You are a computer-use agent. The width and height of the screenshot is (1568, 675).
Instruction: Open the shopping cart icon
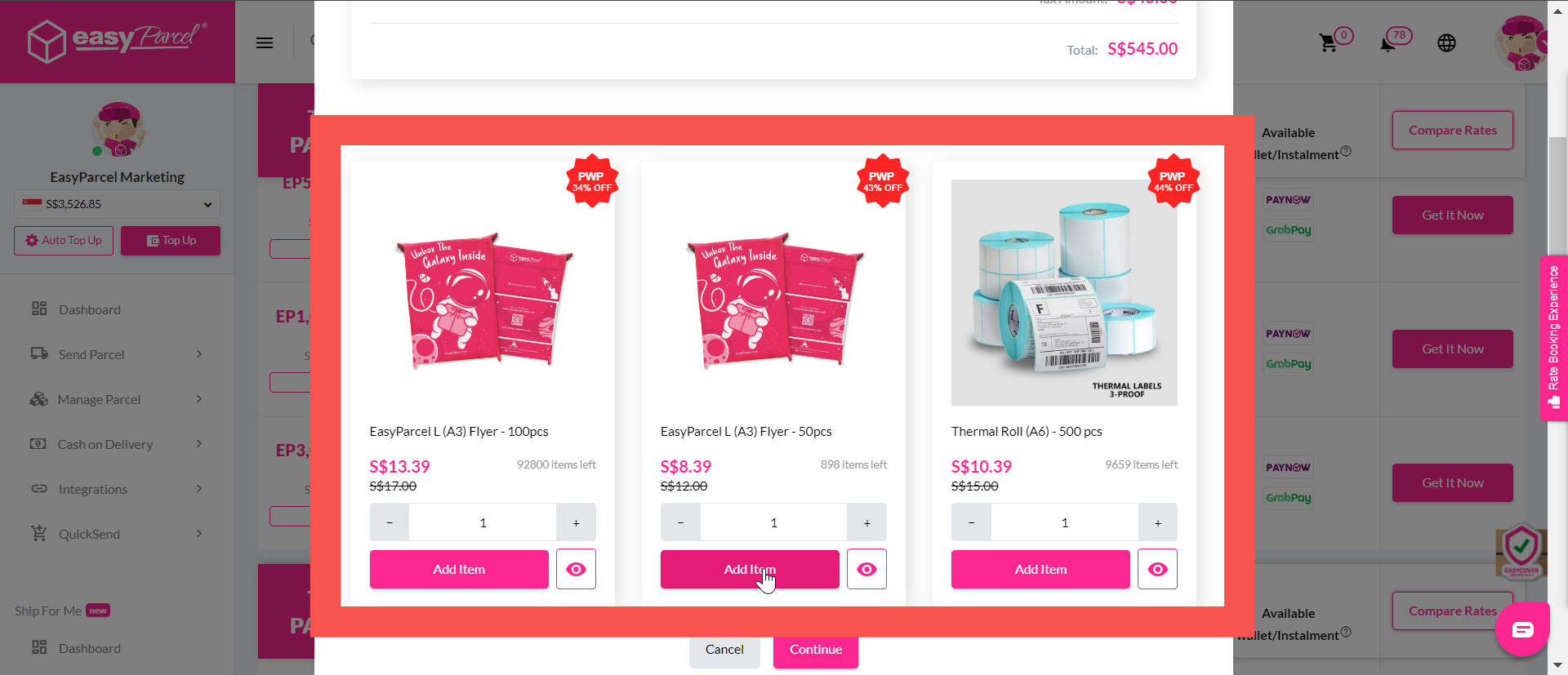[1329, 43]
